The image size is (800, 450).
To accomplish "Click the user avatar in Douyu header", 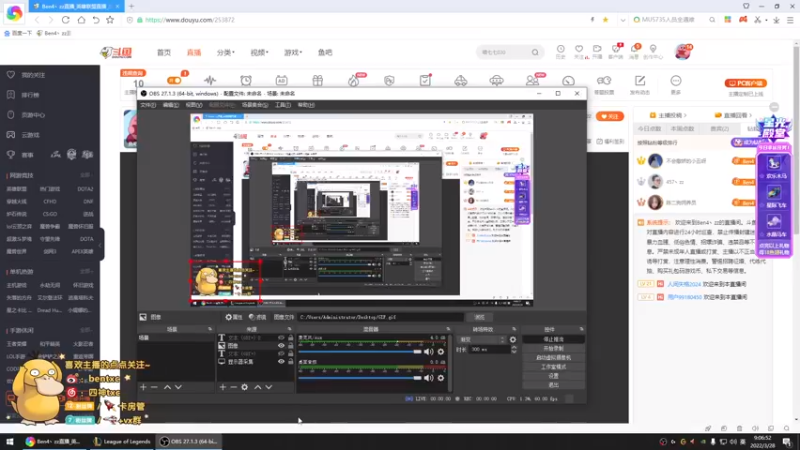I will tap(682, 52).
